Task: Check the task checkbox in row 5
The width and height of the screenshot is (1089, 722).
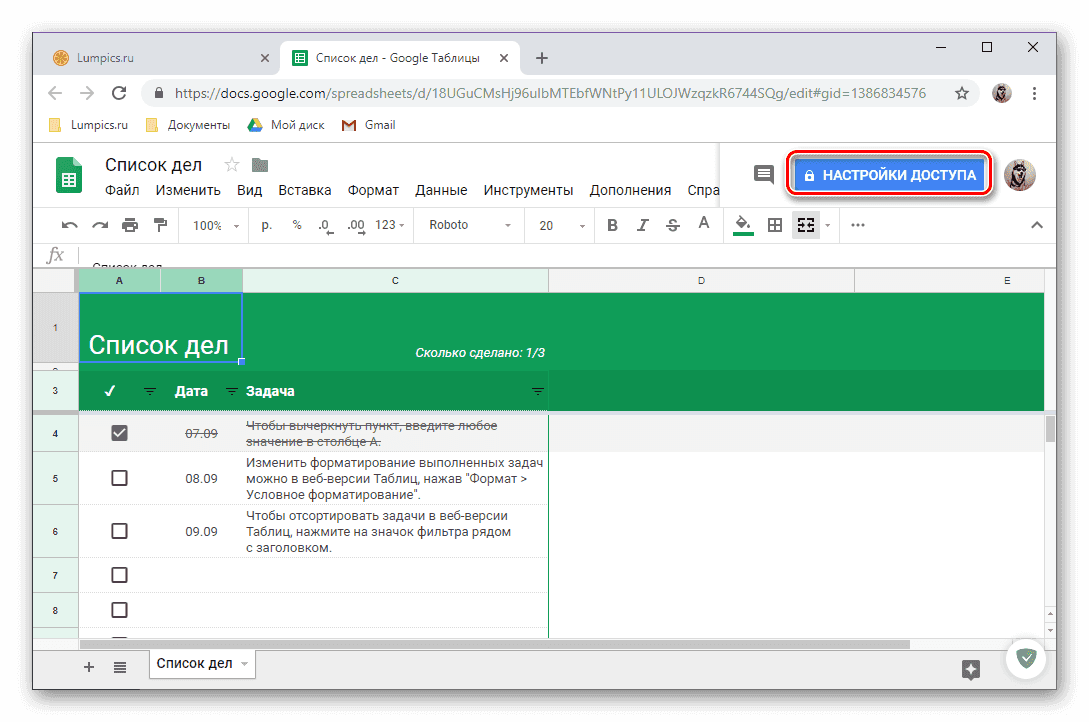Action: [119, 477]
